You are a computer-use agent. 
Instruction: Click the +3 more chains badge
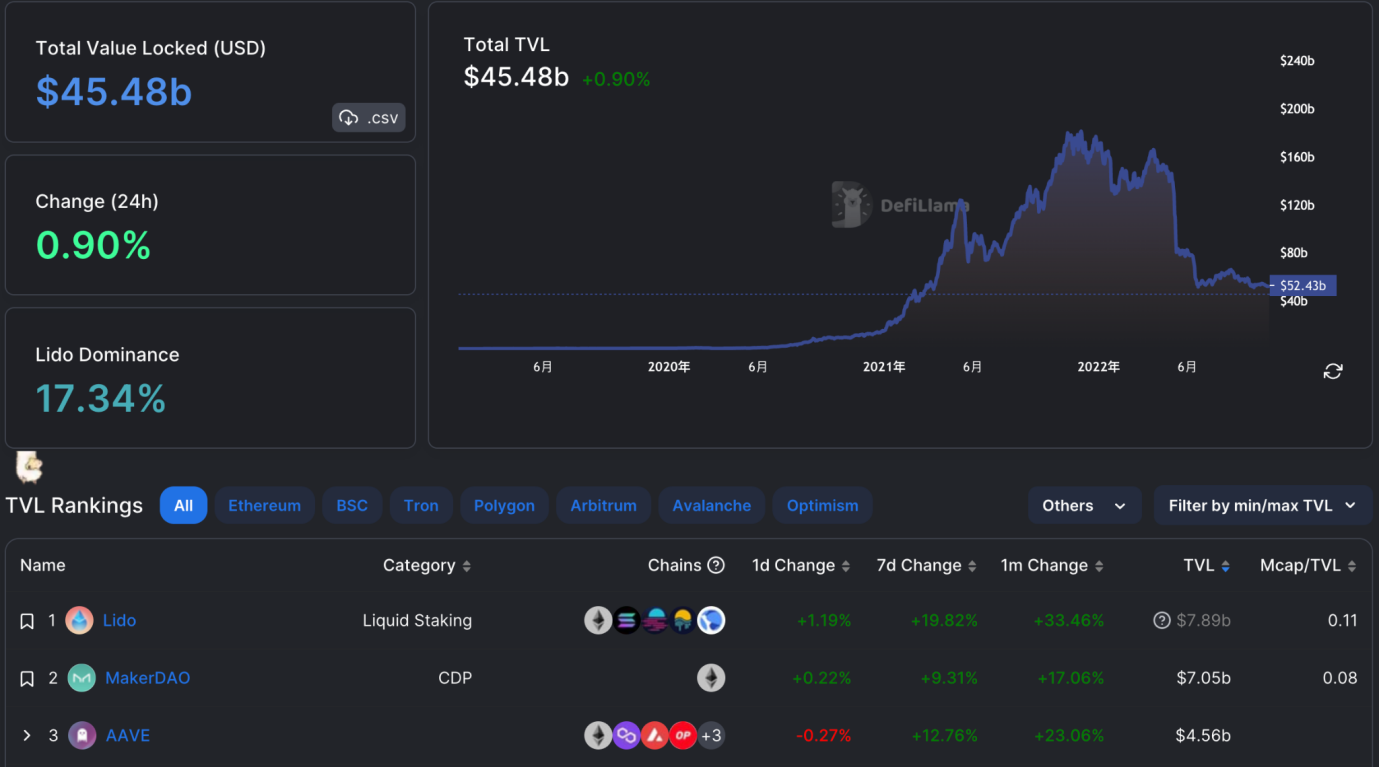tap(711, 736)
